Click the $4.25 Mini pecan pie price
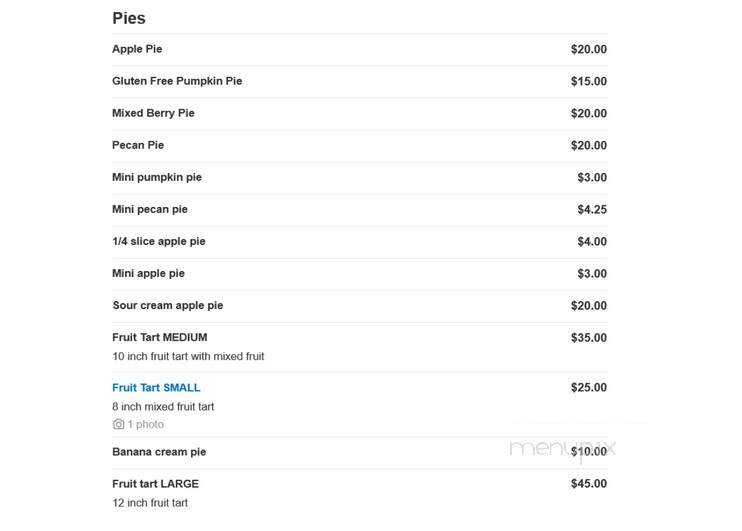 coord(592,209)
